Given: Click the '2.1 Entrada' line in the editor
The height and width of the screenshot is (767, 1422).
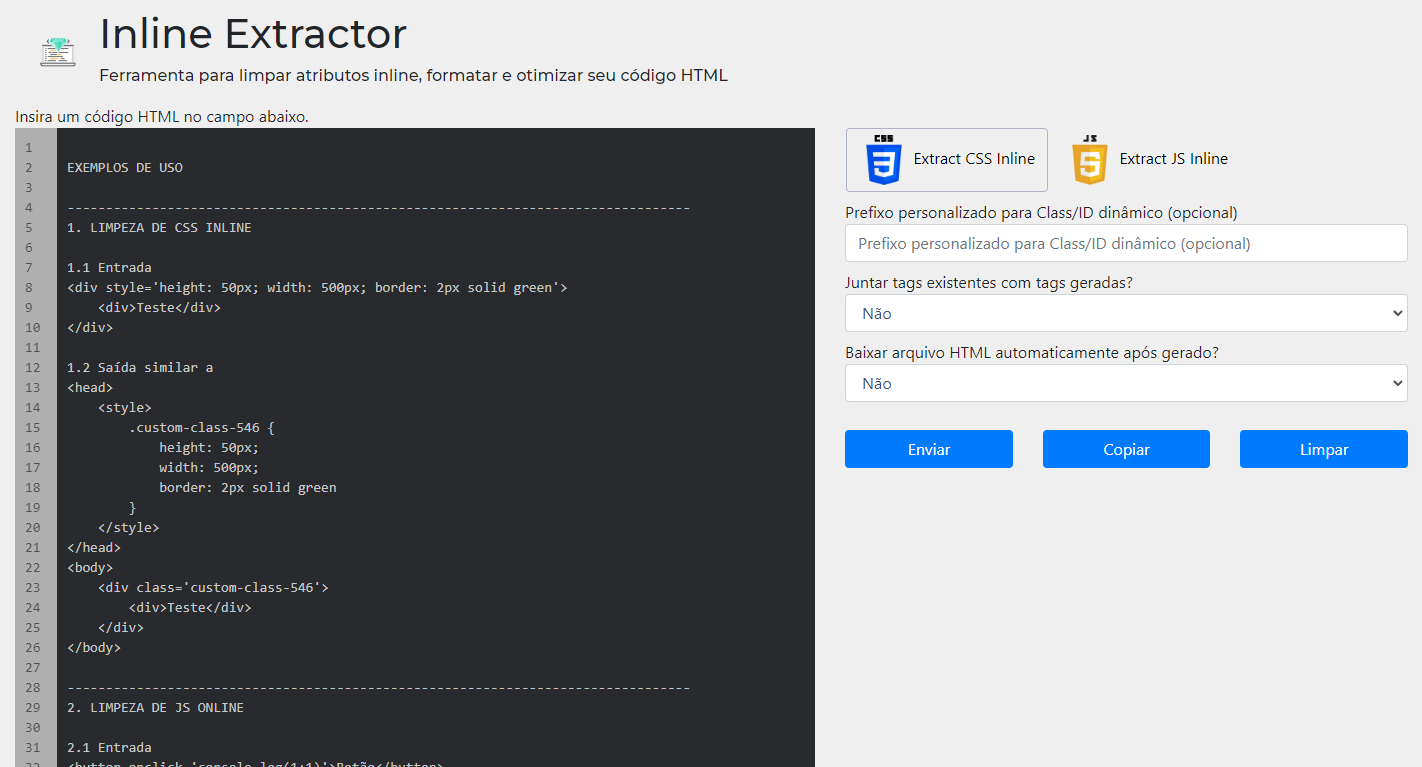Looking at the screenshot, I should point(109,747).
